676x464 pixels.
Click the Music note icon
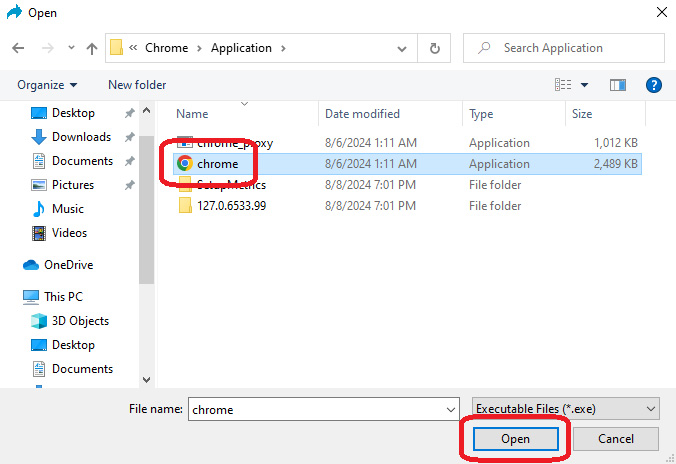click(x=39, y=209)
